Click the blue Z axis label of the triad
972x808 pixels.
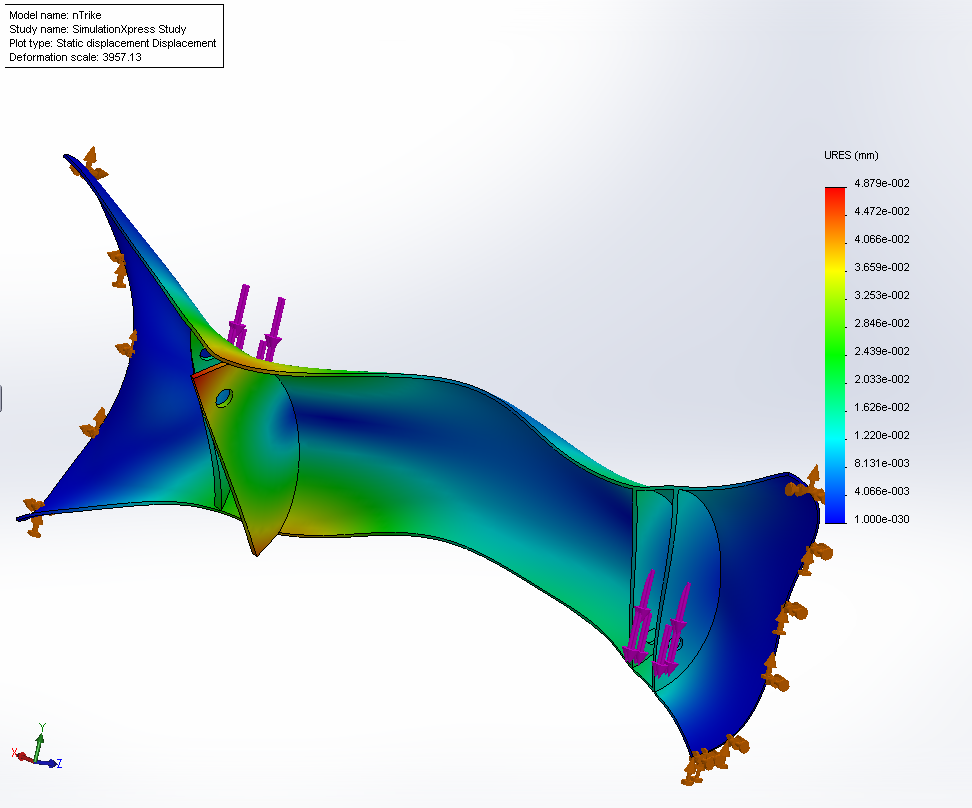click(60, 763)
